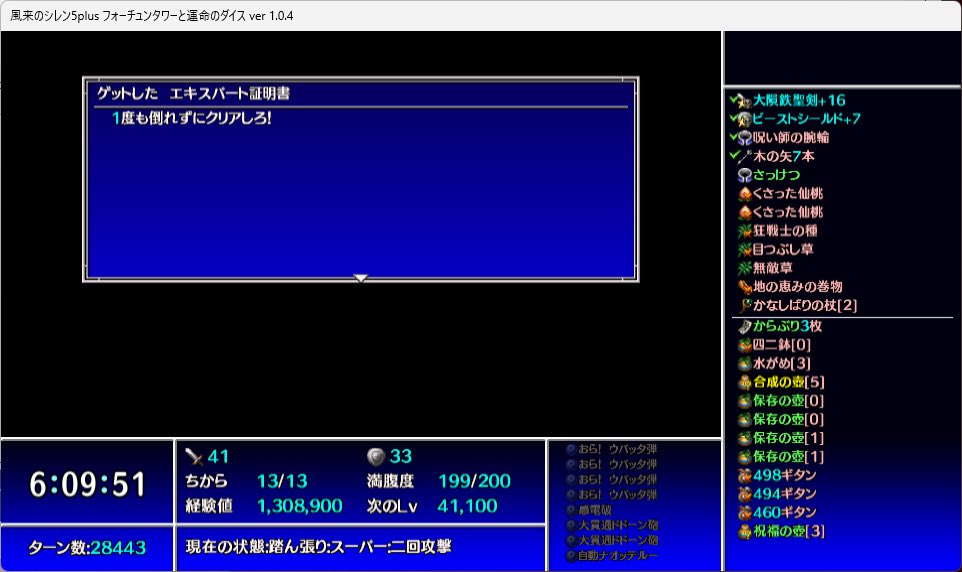962x572 pixels.
Task: Select the 狂戦士の種 item name
Action: [x=785, y=231]
